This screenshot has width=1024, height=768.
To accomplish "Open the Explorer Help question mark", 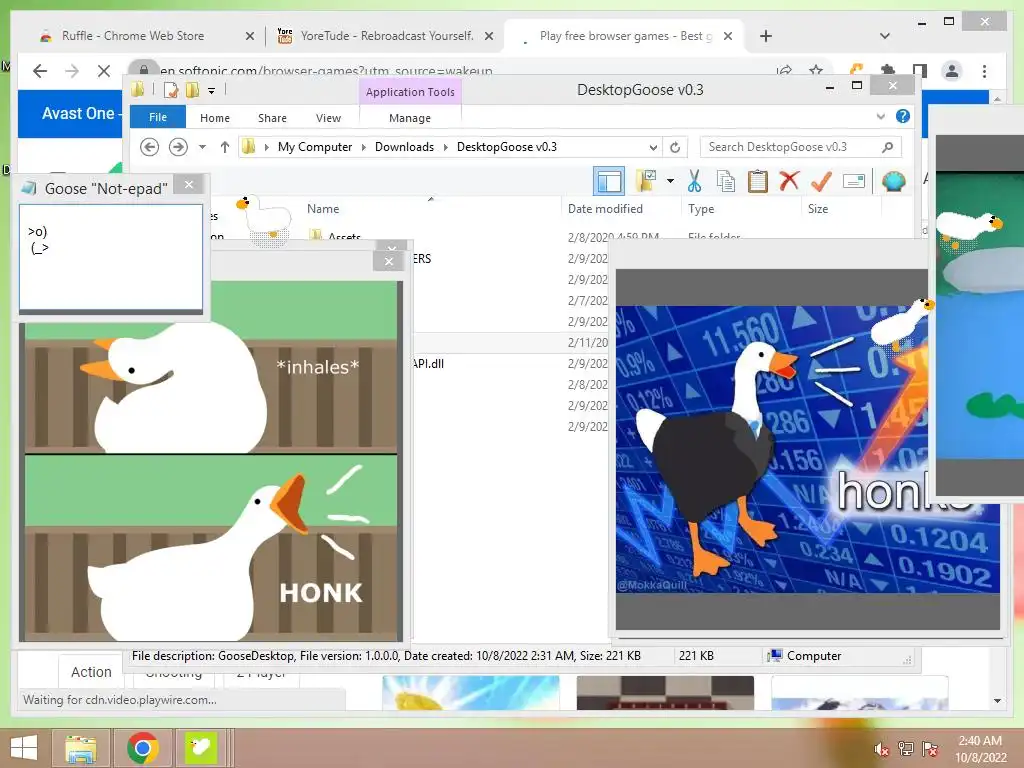I will click(903, 116).
